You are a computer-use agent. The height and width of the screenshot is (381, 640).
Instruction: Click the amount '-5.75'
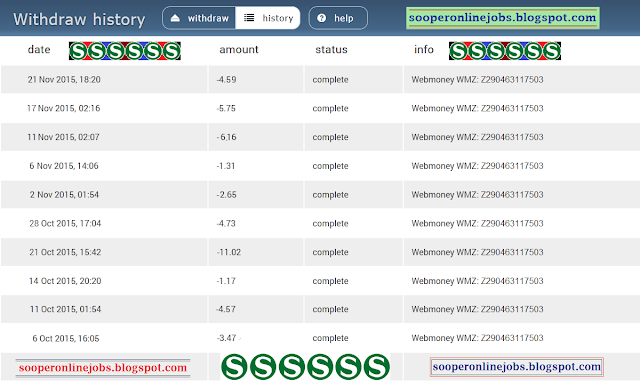226,109
